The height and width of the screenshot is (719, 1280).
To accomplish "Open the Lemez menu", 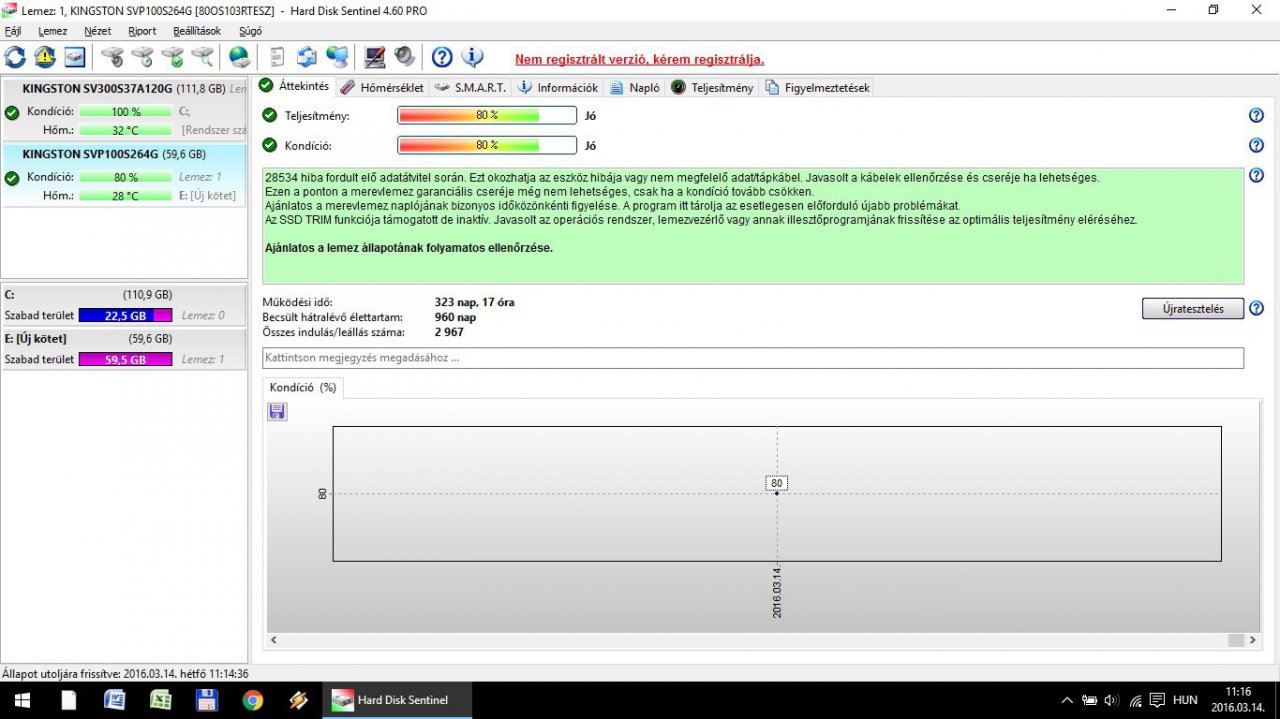I will click(x=53, y=31).
